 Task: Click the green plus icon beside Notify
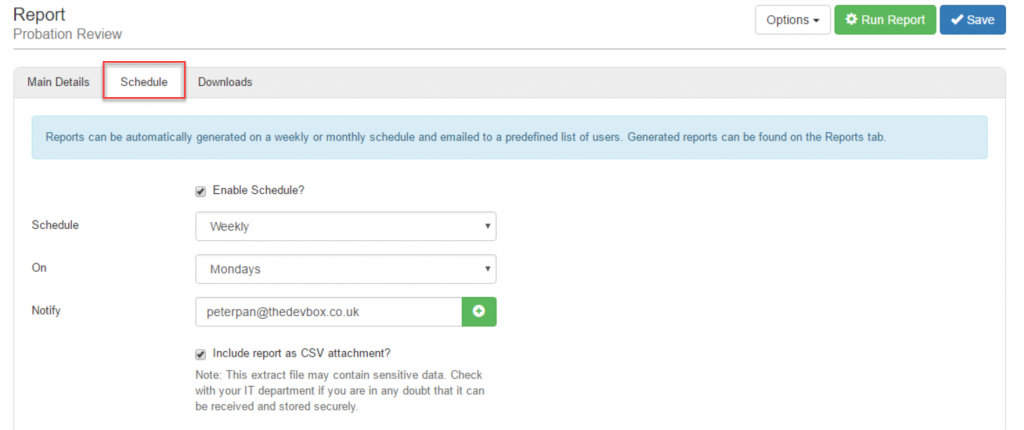pos(478,312)
